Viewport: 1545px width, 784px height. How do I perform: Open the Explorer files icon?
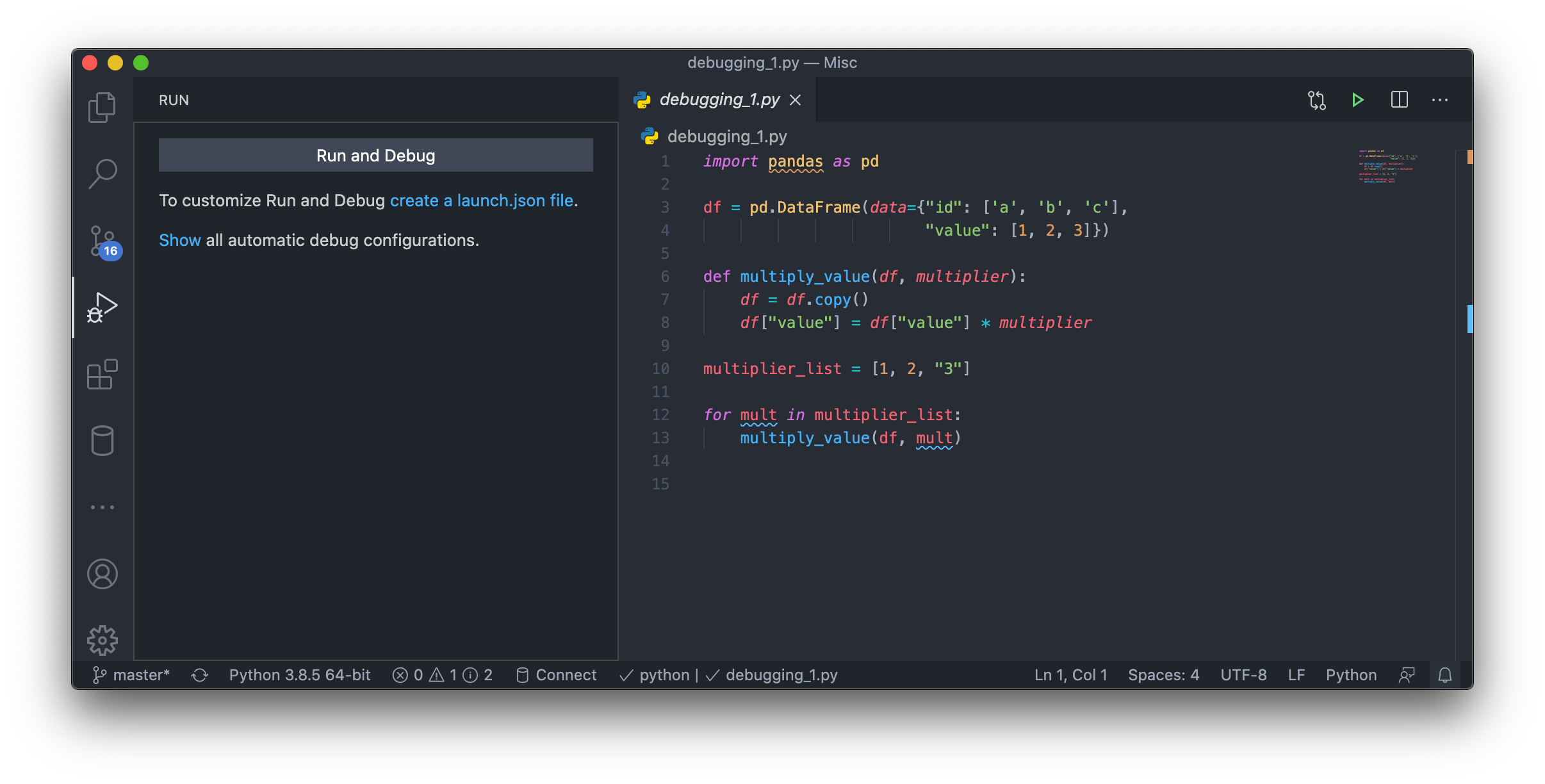102,107
